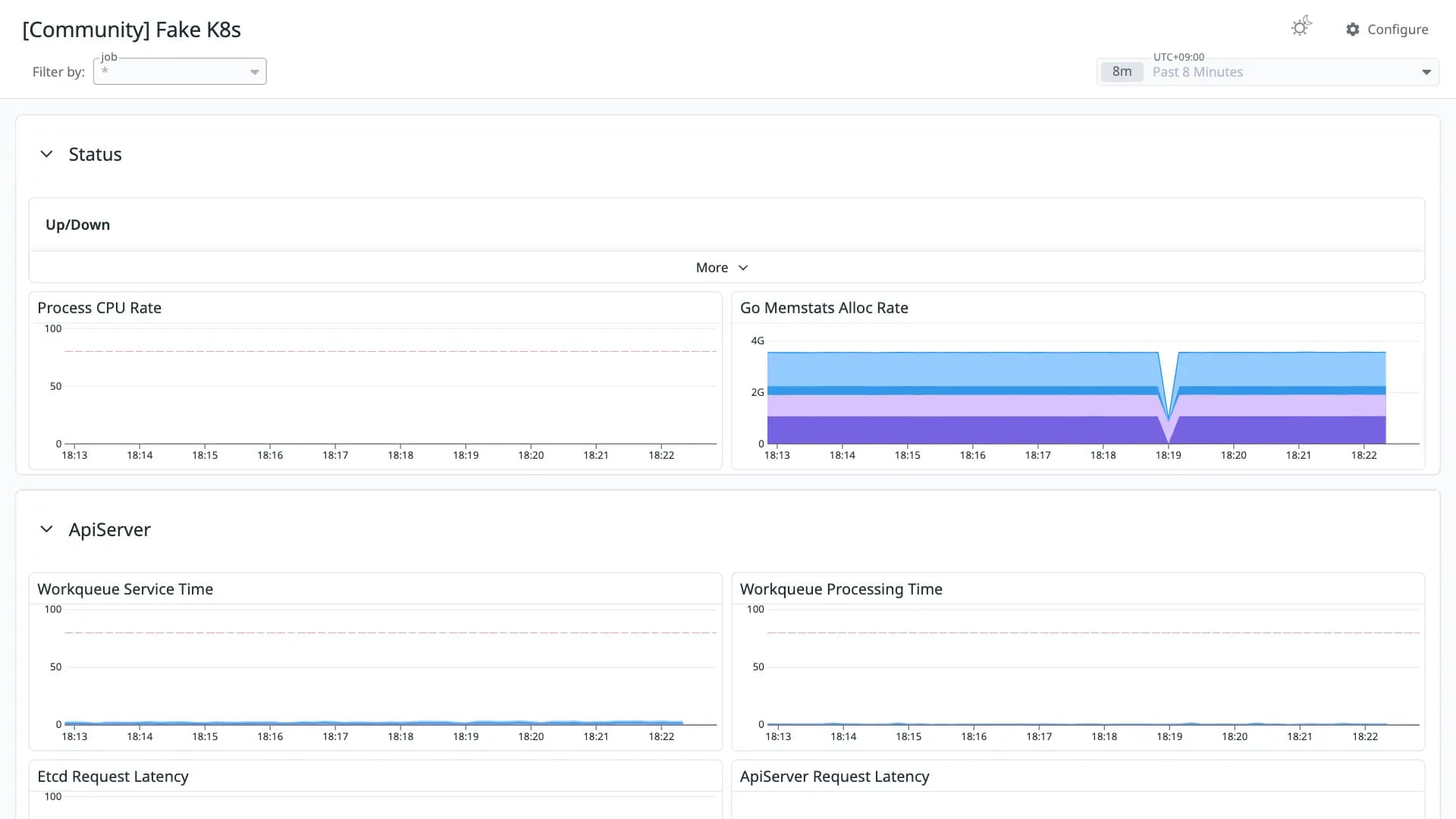Click the Configure gear icon
The width and height of the screenshot is (1456, 819).
pyautogui.click(x=1353, y=30)
